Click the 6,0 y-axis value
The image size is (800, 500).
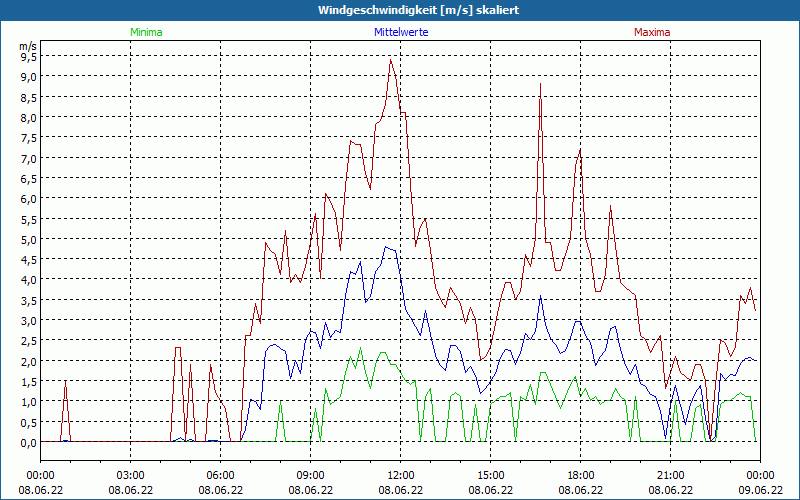pyautogui.click(x=29, y=199)
